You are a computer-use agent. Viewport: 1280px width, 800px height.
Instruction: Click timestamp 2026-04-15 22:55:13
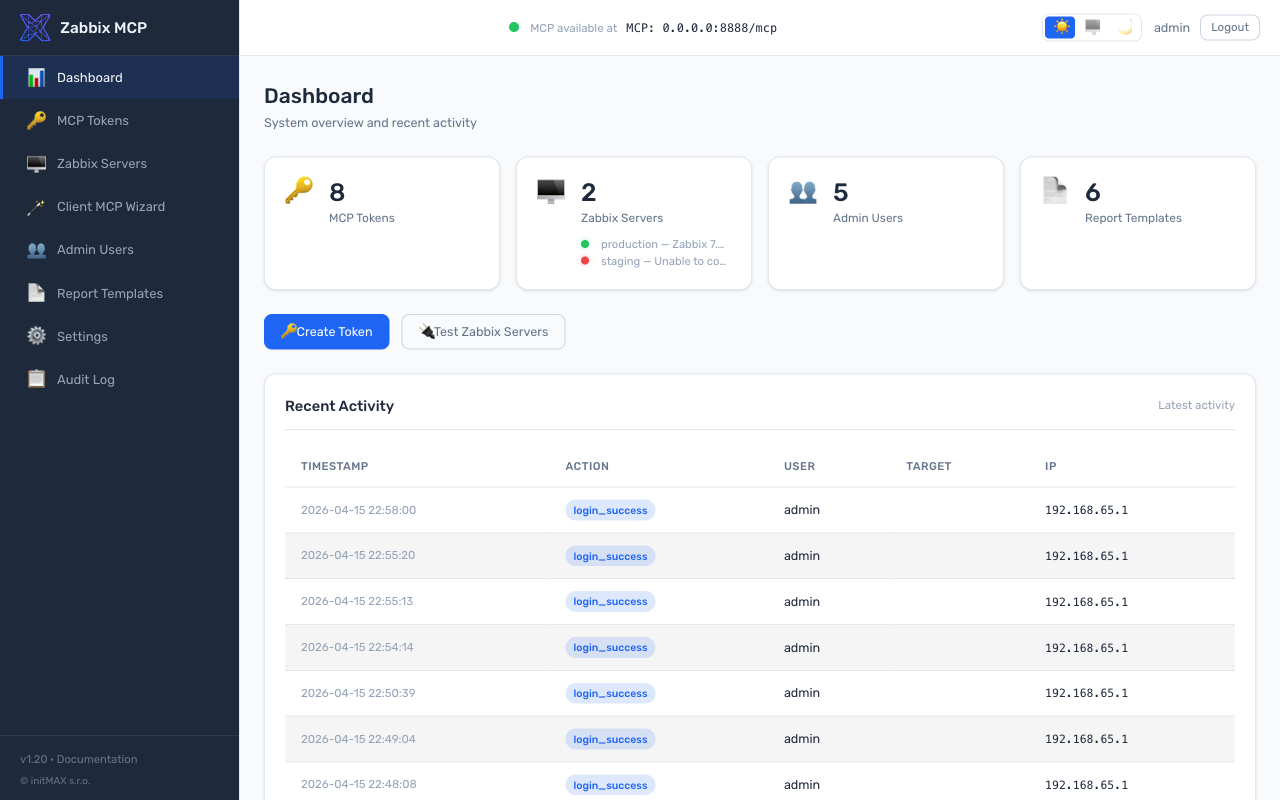click(x=357, y=602)
